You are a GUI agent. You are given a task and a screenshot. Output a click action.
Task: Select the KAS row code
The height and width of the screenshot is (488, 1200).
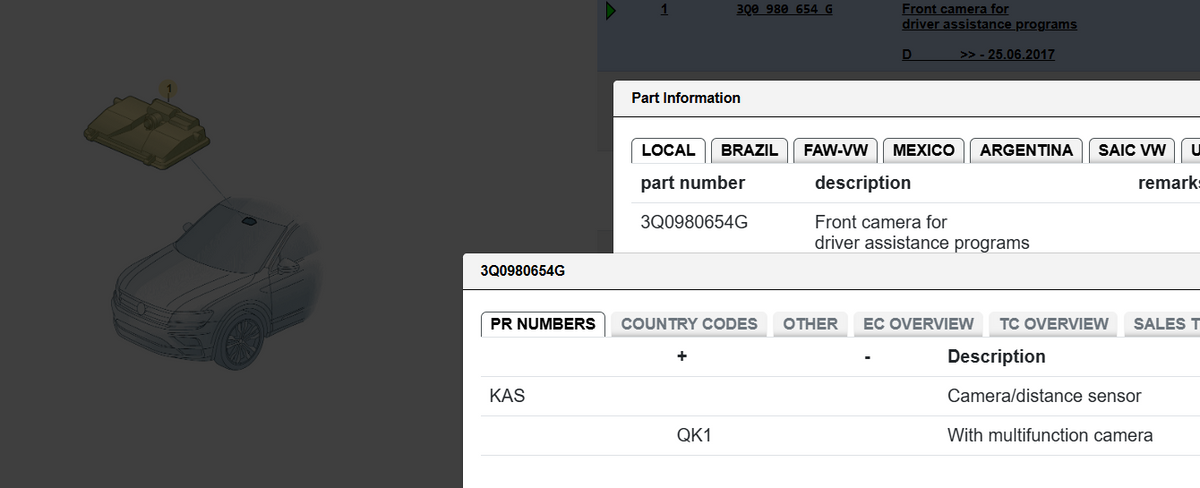point(507,396)
